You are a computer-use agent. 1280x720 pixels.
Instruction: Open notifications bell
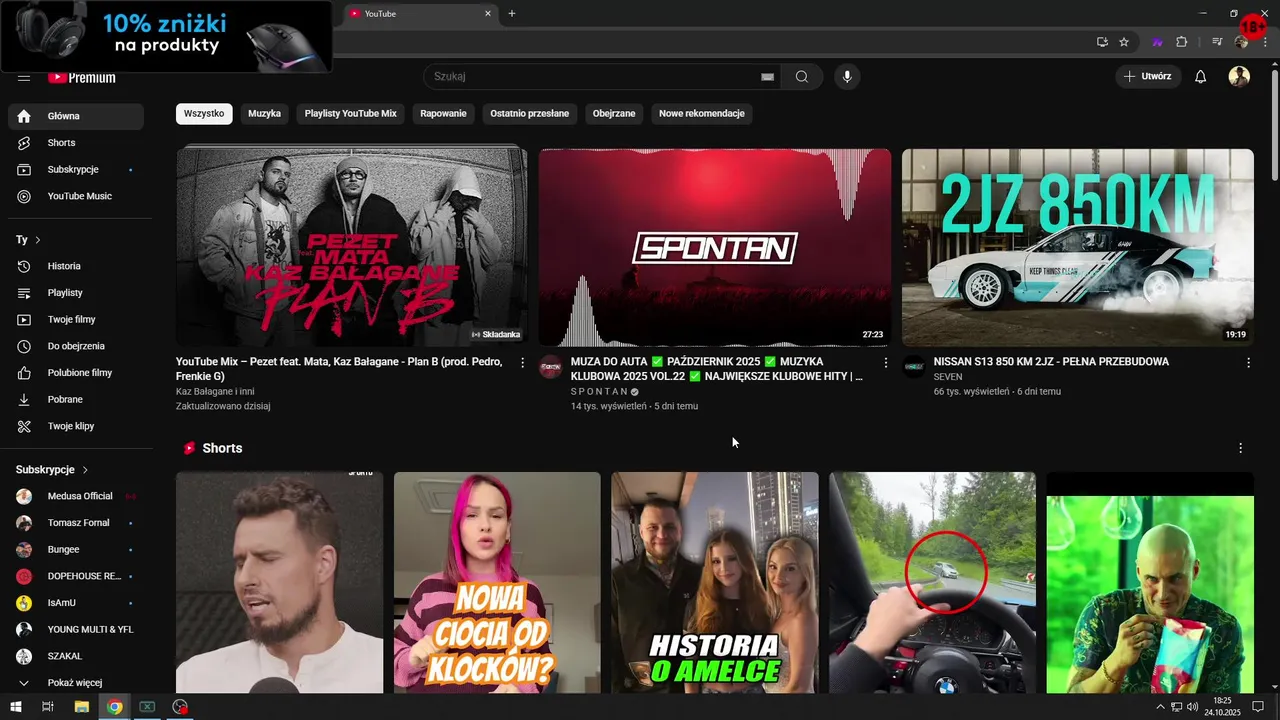click(x=1201, y=77)
